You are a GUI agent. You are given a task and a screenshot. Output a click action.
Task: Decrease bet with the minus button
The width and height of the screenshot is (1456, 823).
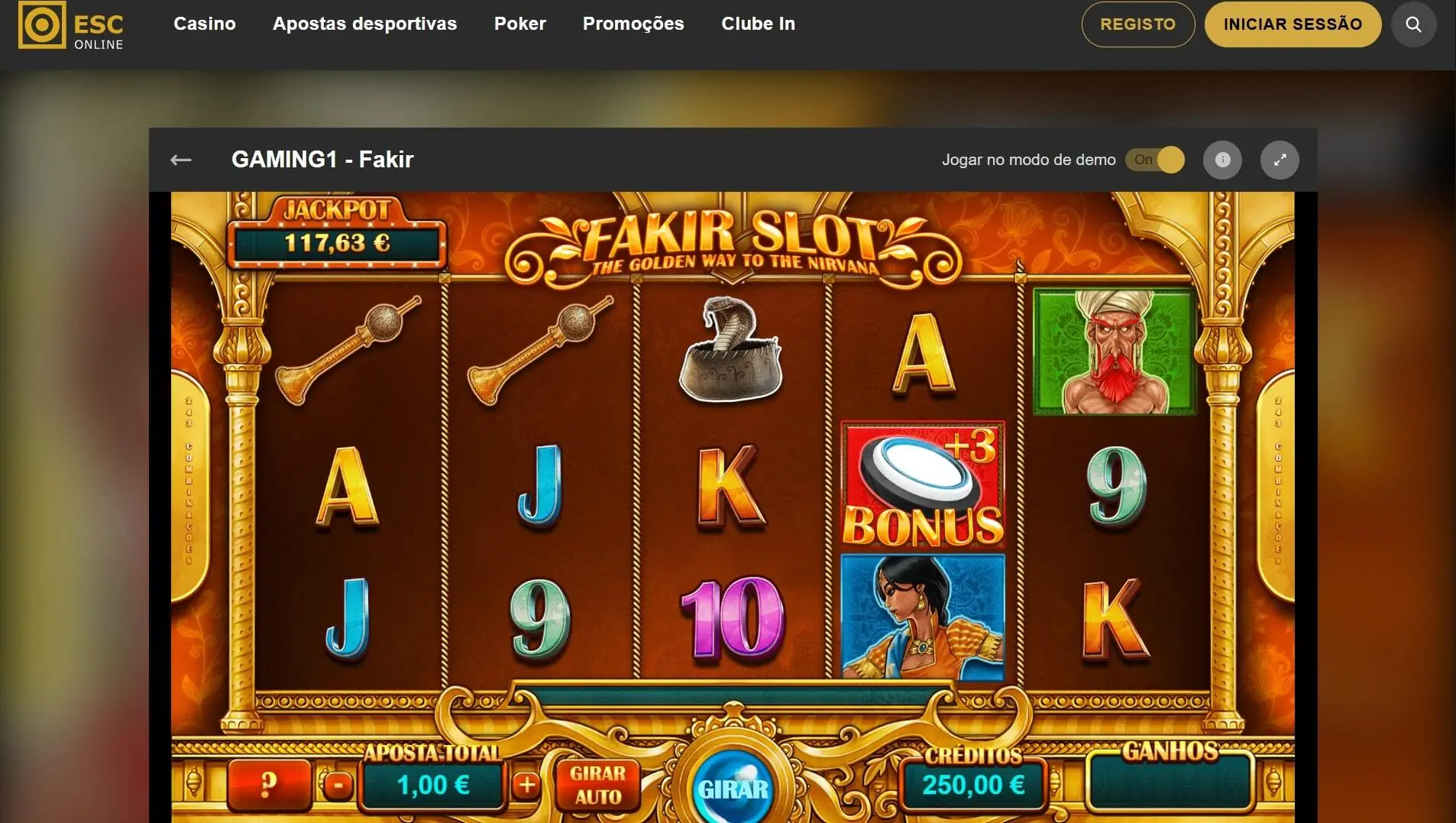tap(338, 785)
